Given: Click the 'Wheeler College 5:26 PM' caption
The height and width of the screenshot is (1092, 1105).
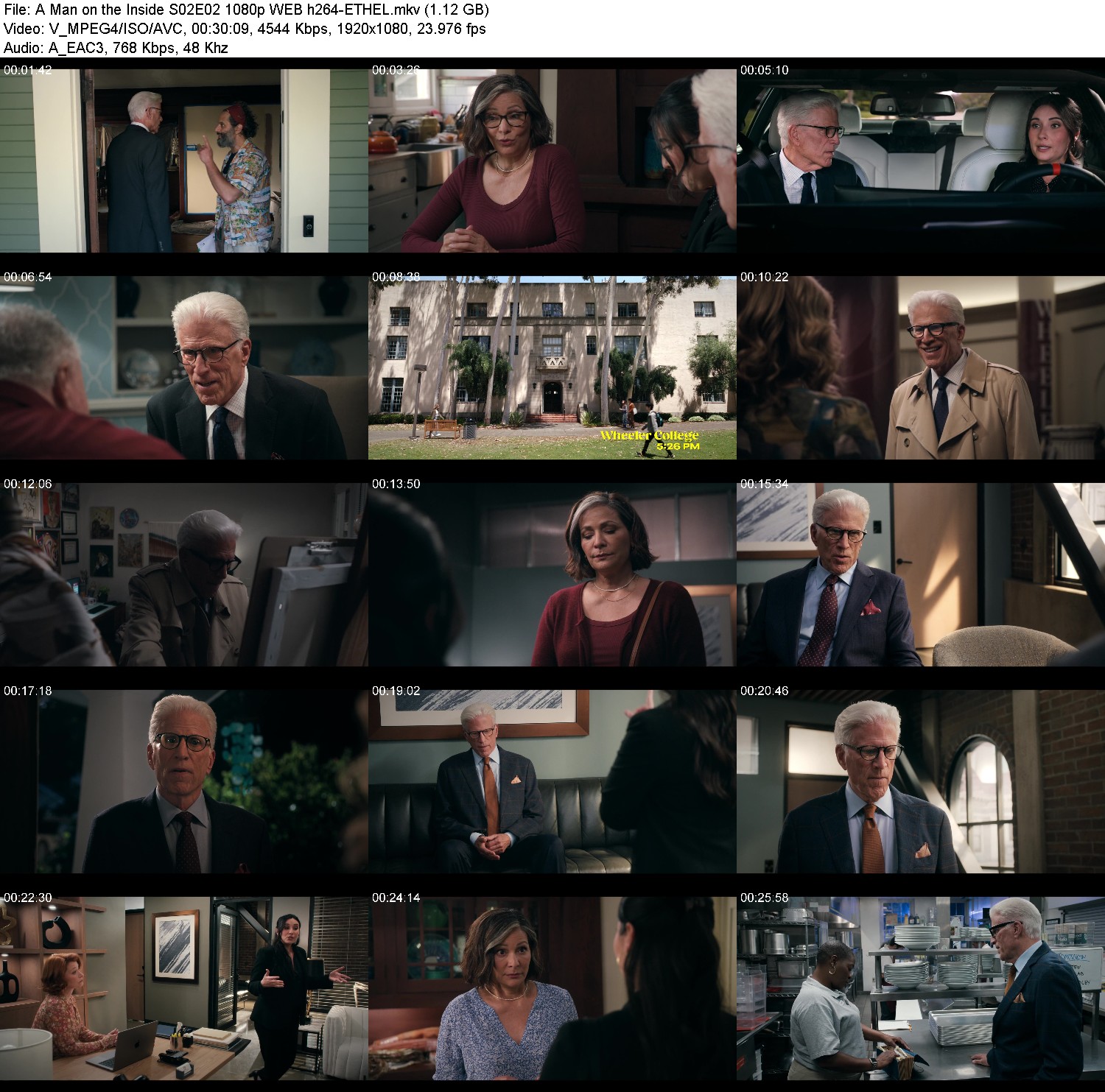Looking at the screenshot, I should (x=650, y=440).
